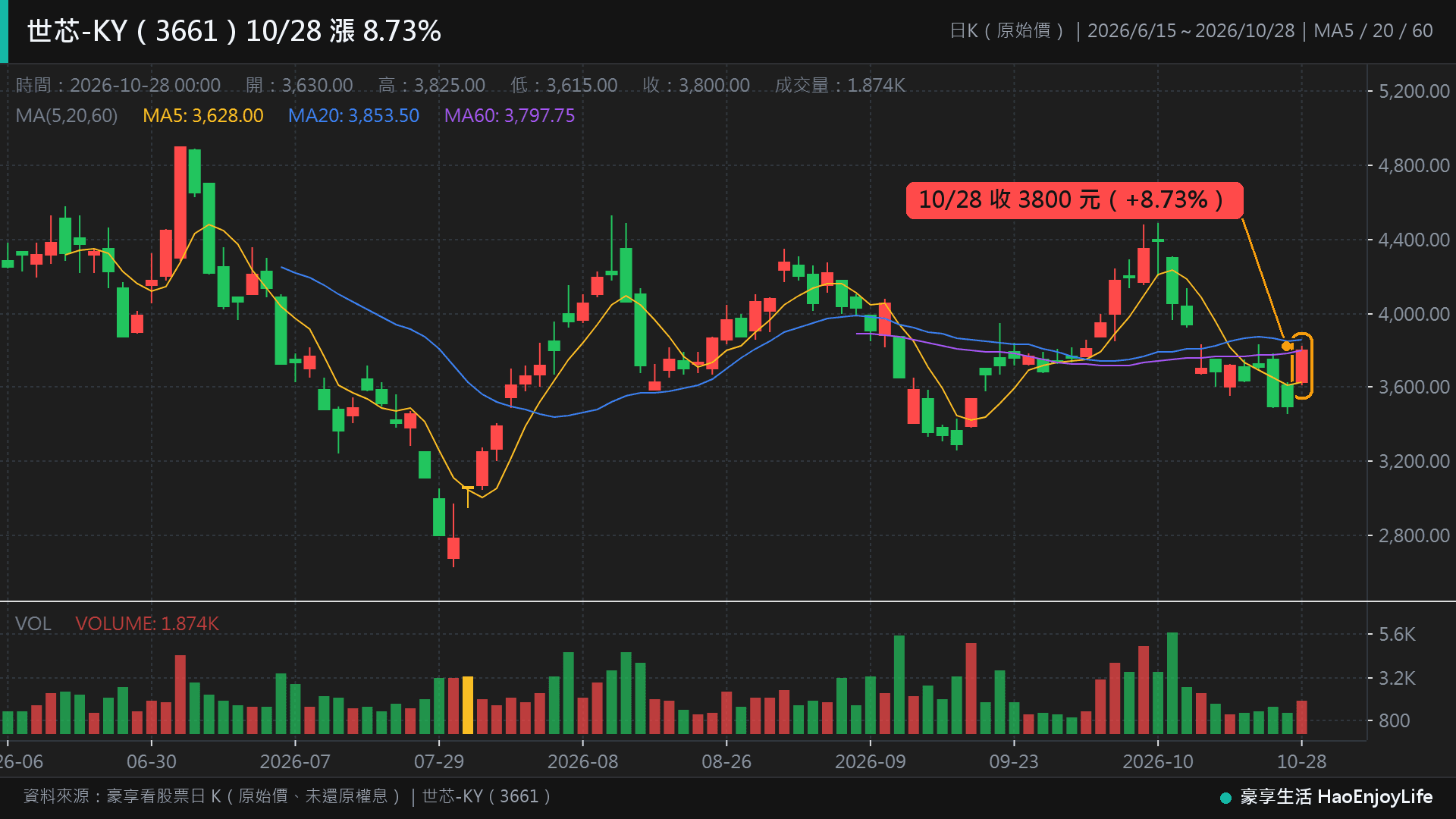
Task: Click the MA(5,20,60) indicator label
Action: pos(67,116)
